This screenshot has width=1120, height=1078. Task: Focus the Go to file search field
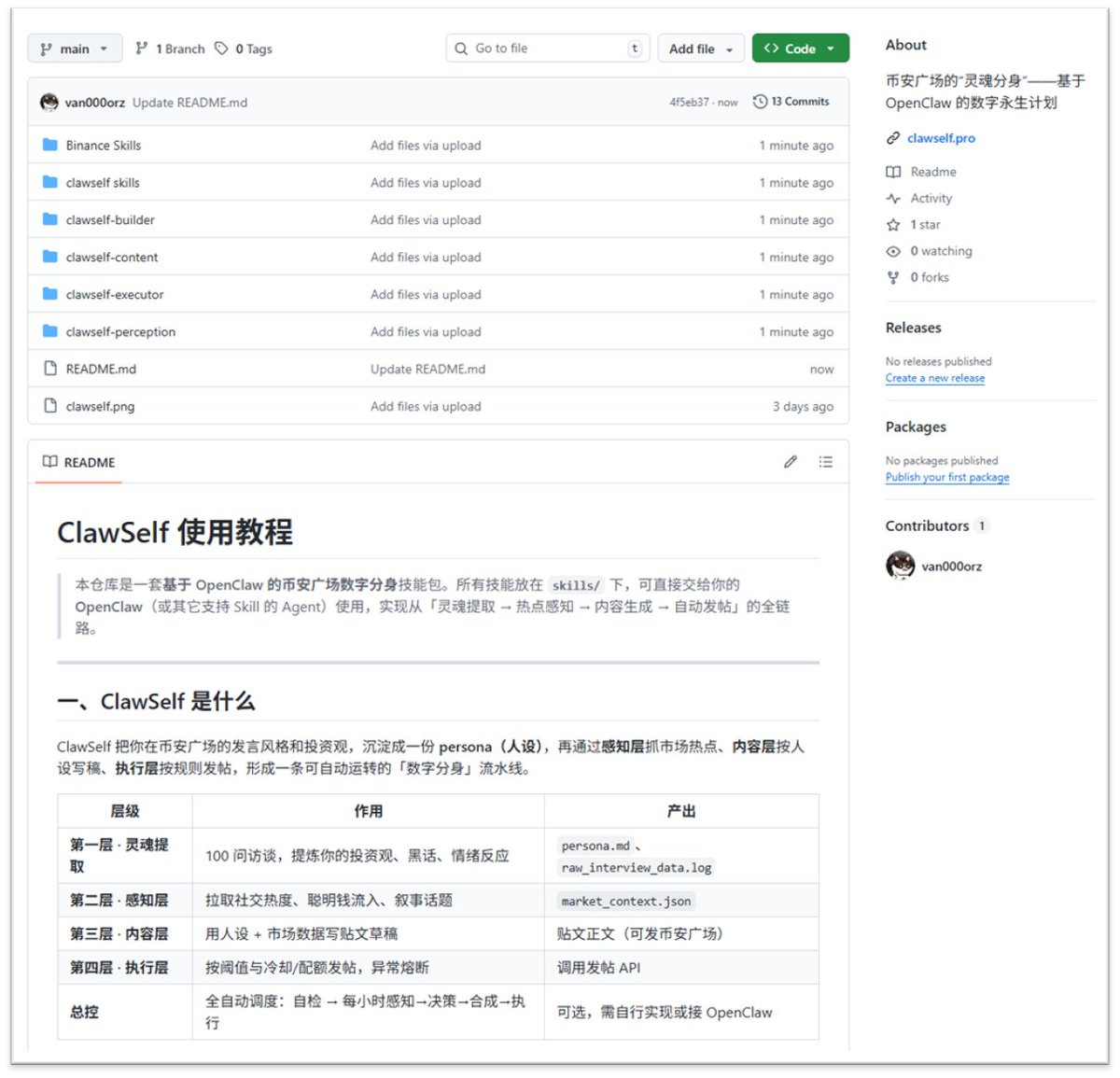click(x=548, y=49)
